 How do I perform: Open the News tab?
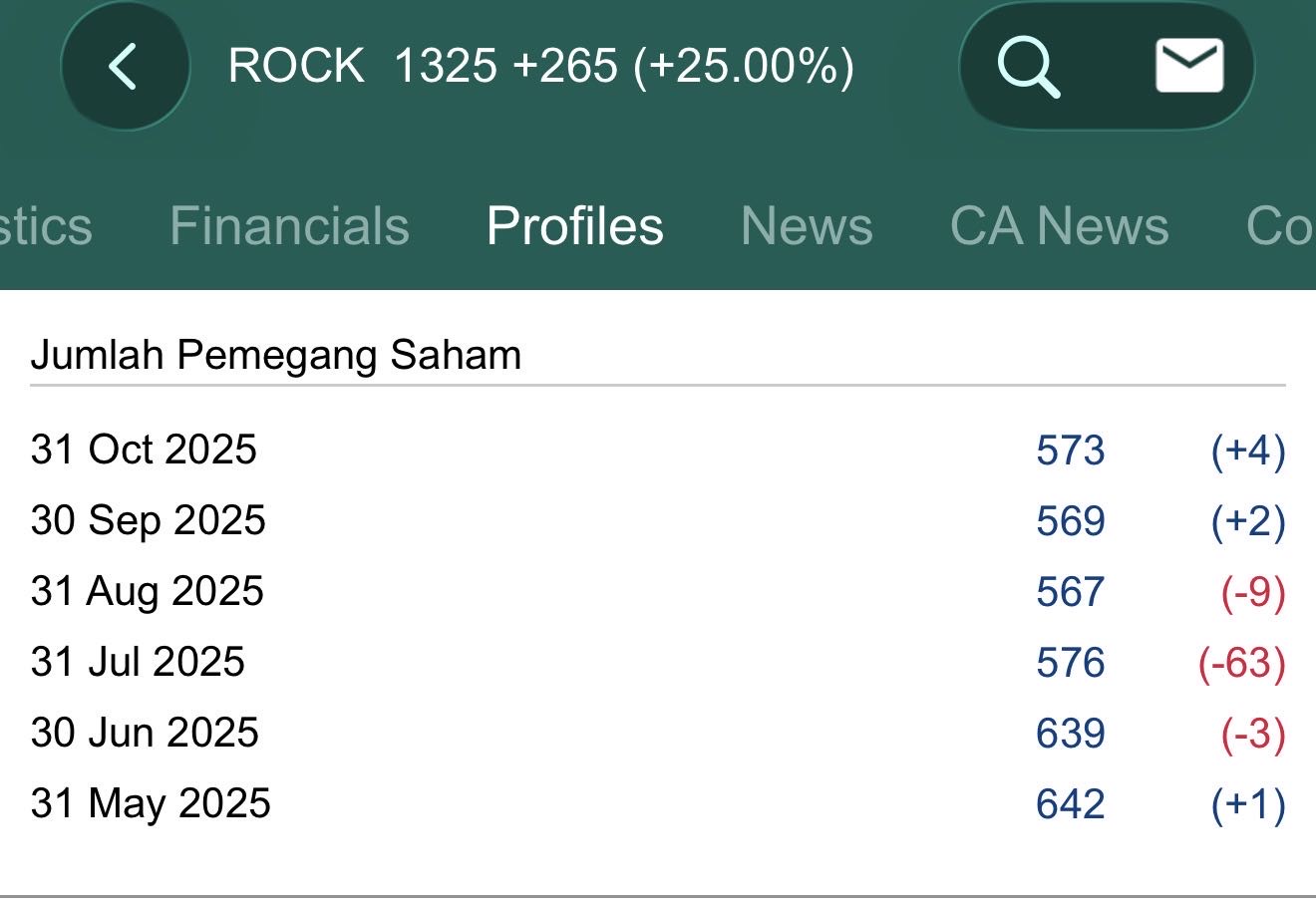click(x=806, y=225)
